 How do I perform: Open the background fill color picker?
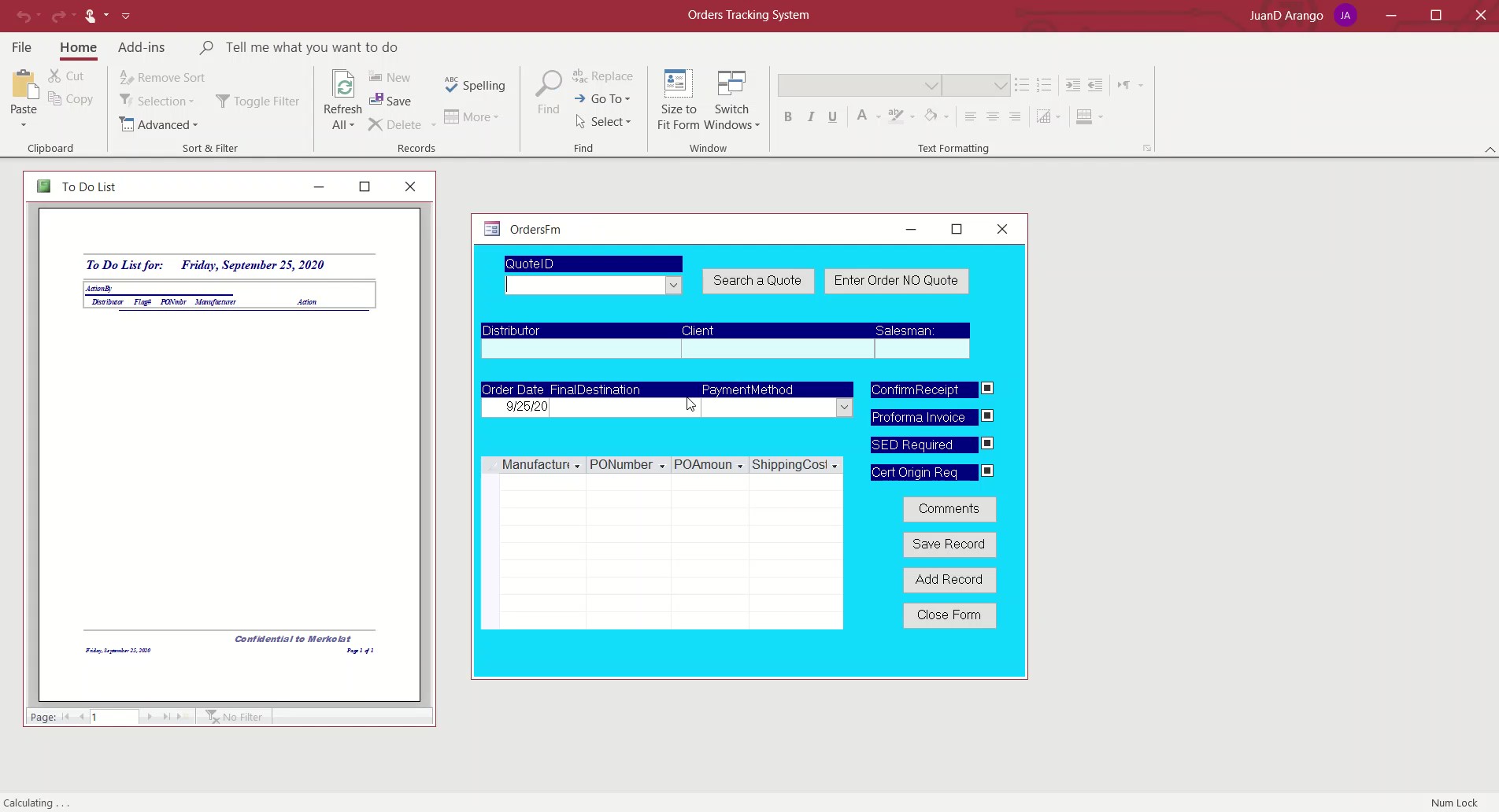946,116
